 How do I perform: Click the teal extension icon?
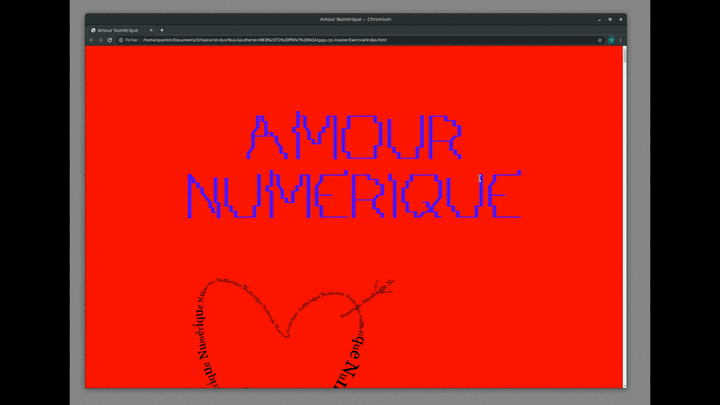point(610,40)
